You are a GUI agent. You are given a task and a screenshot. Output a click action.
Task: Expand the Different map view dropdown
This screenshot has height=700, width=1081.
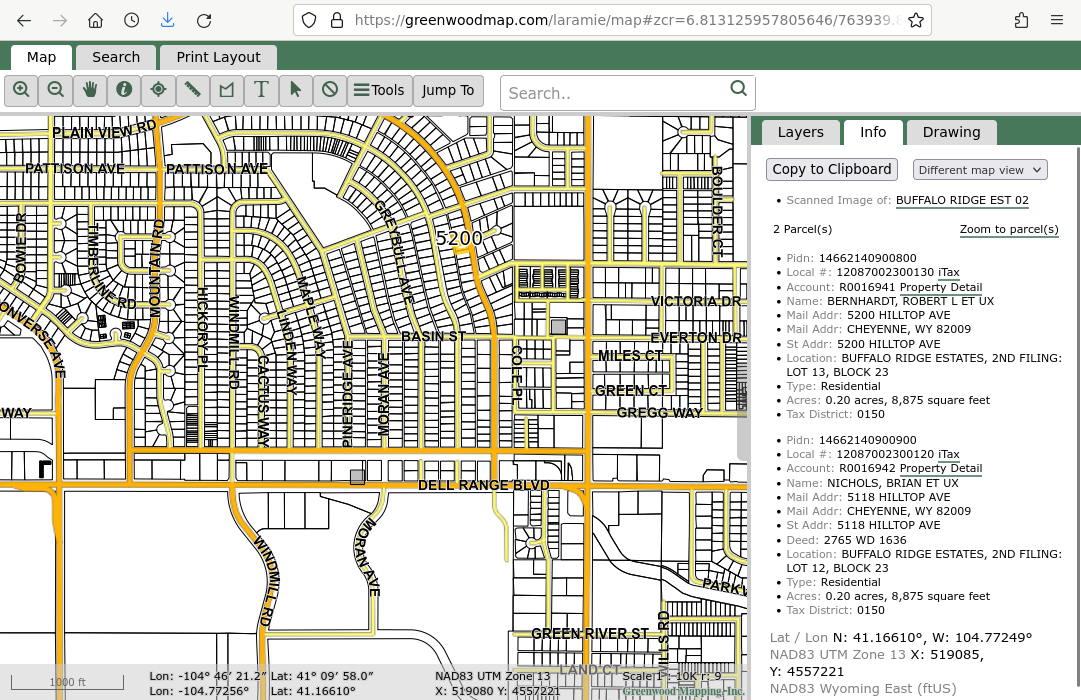[x=980, y=170]
